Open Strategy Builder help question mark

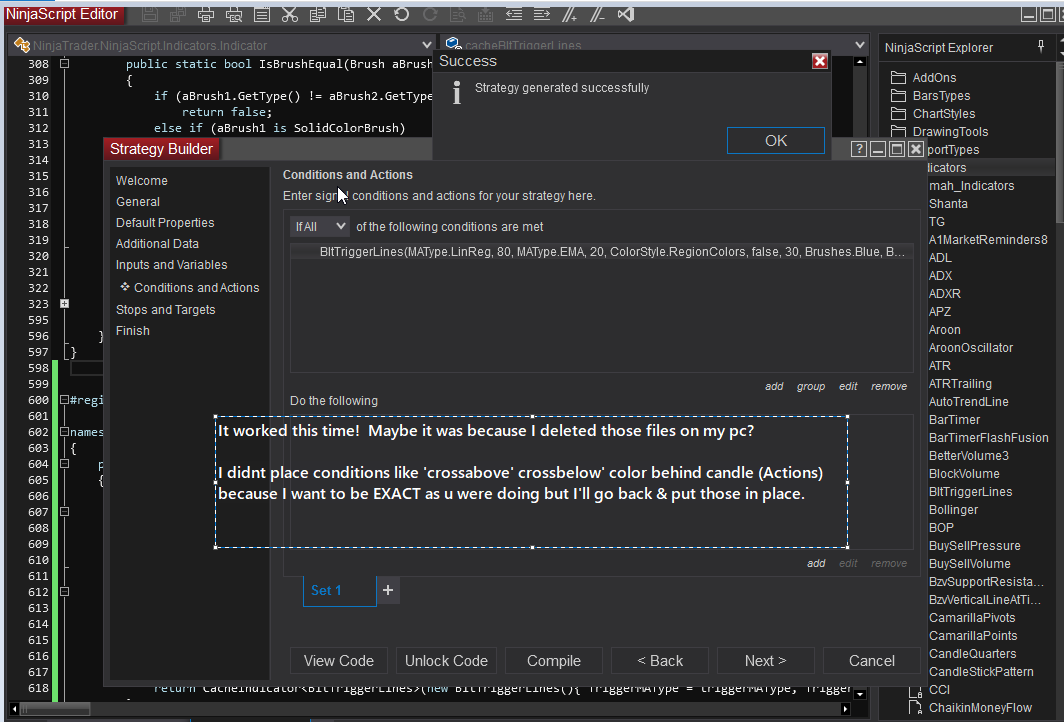[x=858, y=149]
